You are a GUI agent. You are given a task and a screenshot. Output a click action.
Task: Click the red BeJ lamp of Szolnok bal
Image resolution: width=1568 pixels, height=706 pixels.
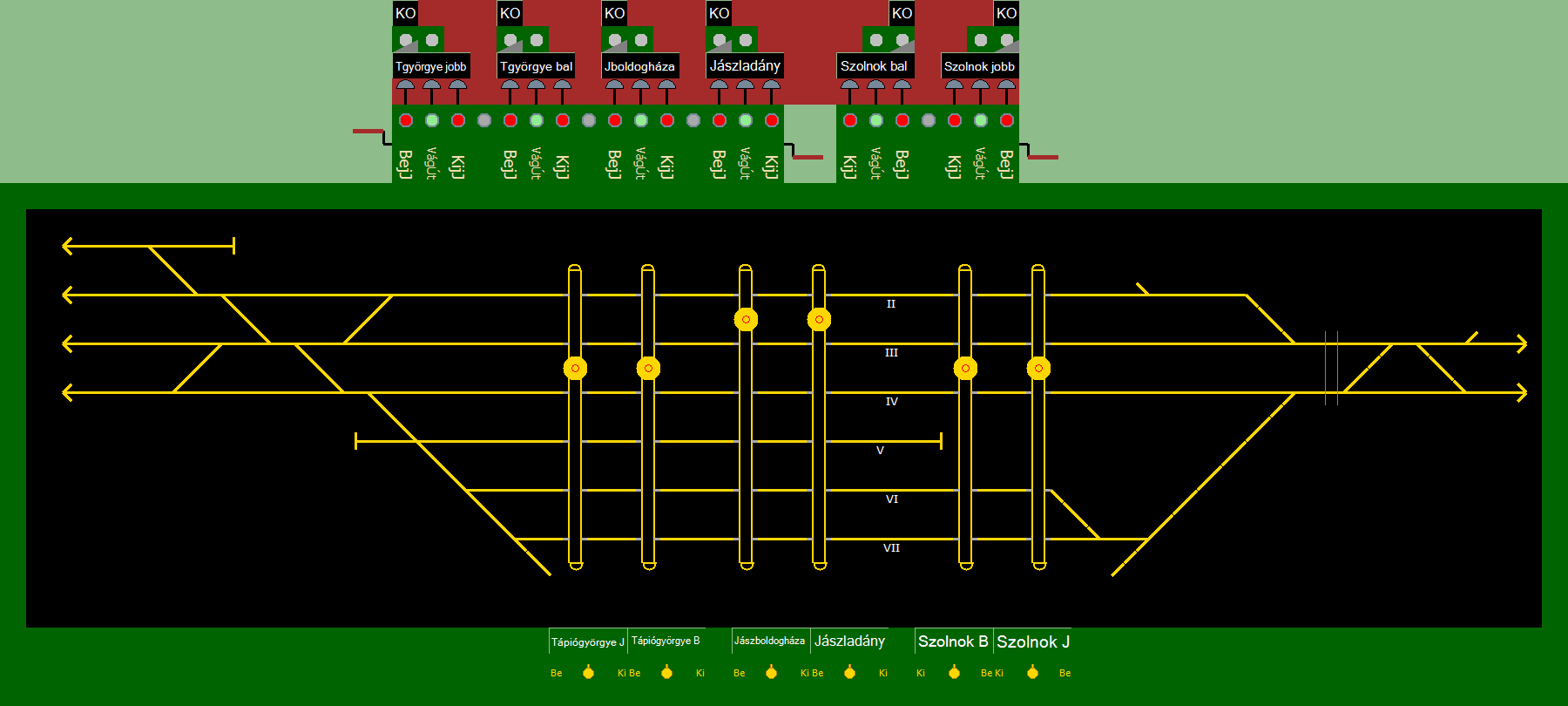pyautogui.click(x=902, y=120)
